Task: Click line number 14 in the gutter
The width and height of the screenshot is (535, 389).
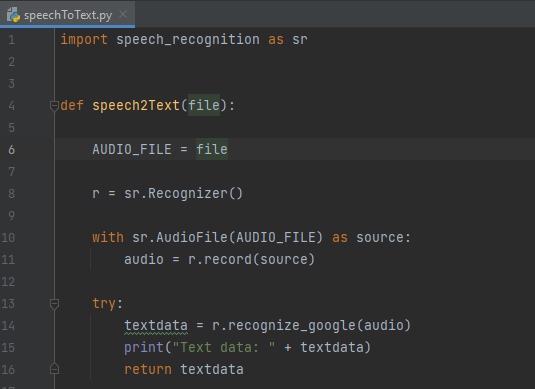Action: (8, 326)
